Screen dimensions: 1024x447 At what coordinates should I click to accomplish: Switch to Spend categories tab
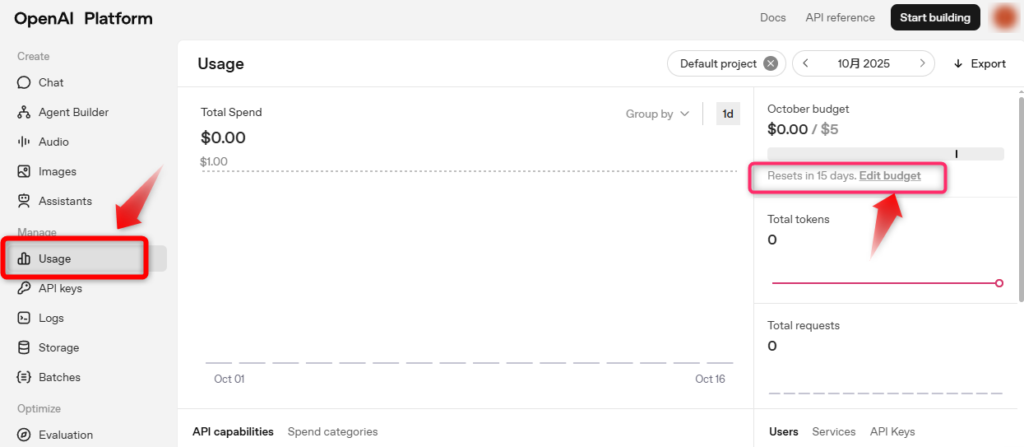tap(332, 432)
